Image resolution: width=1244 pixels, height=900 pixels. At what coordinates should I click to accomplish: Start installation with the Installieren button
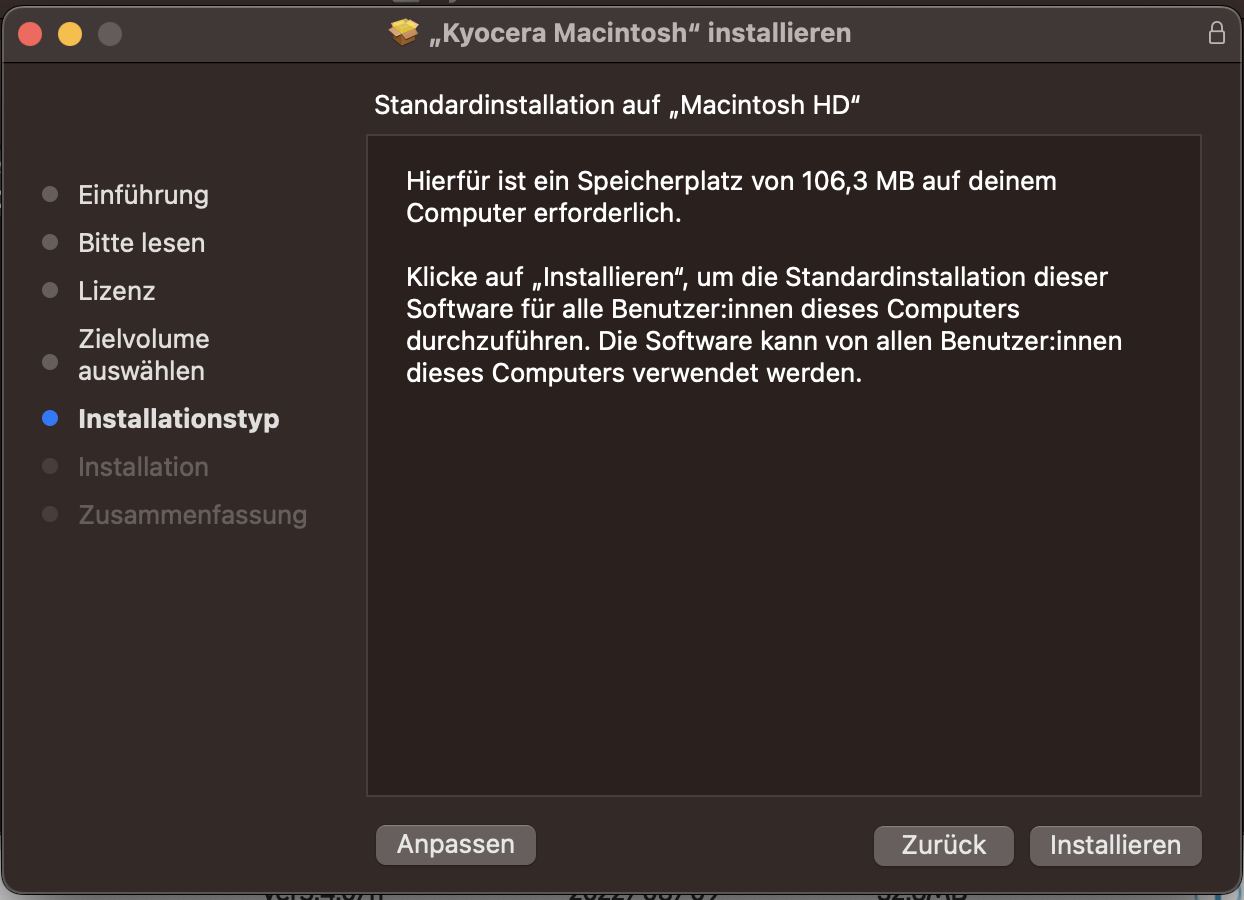[1115, 845]
